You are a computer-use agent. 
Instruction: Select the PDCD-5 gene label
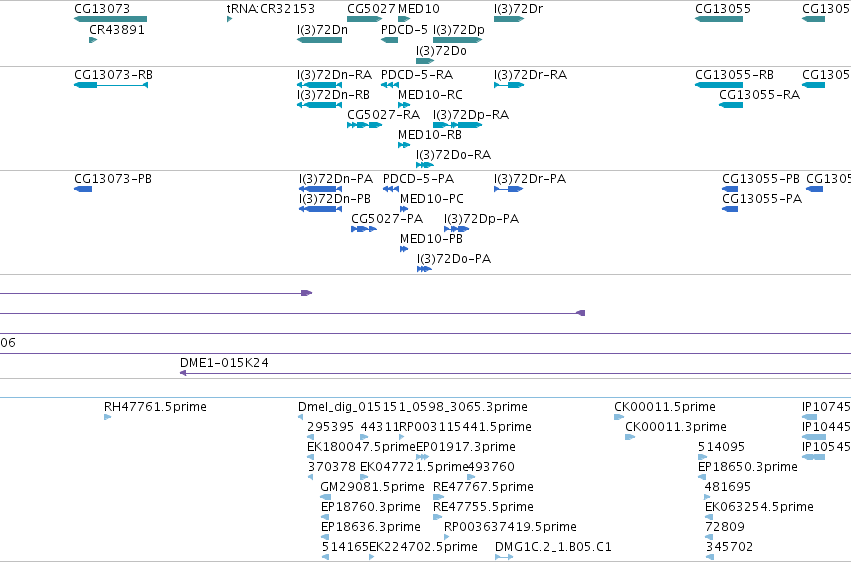click(404, 29)
